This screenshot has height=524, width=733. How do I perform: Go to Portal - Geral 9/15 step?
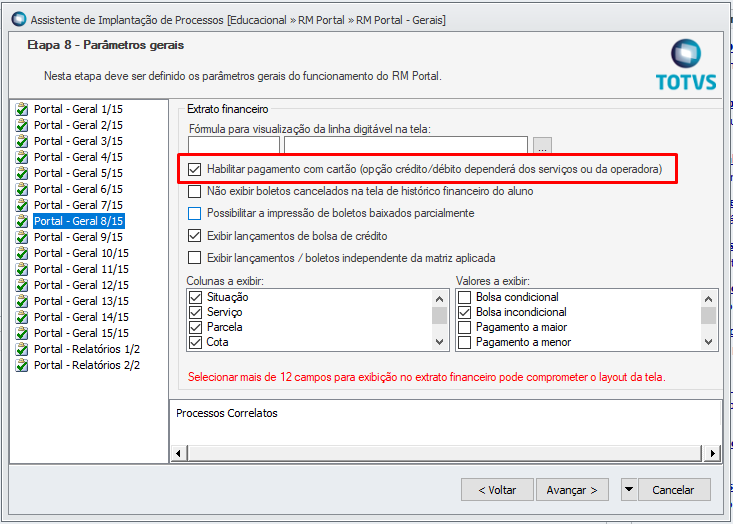(78, 237)
